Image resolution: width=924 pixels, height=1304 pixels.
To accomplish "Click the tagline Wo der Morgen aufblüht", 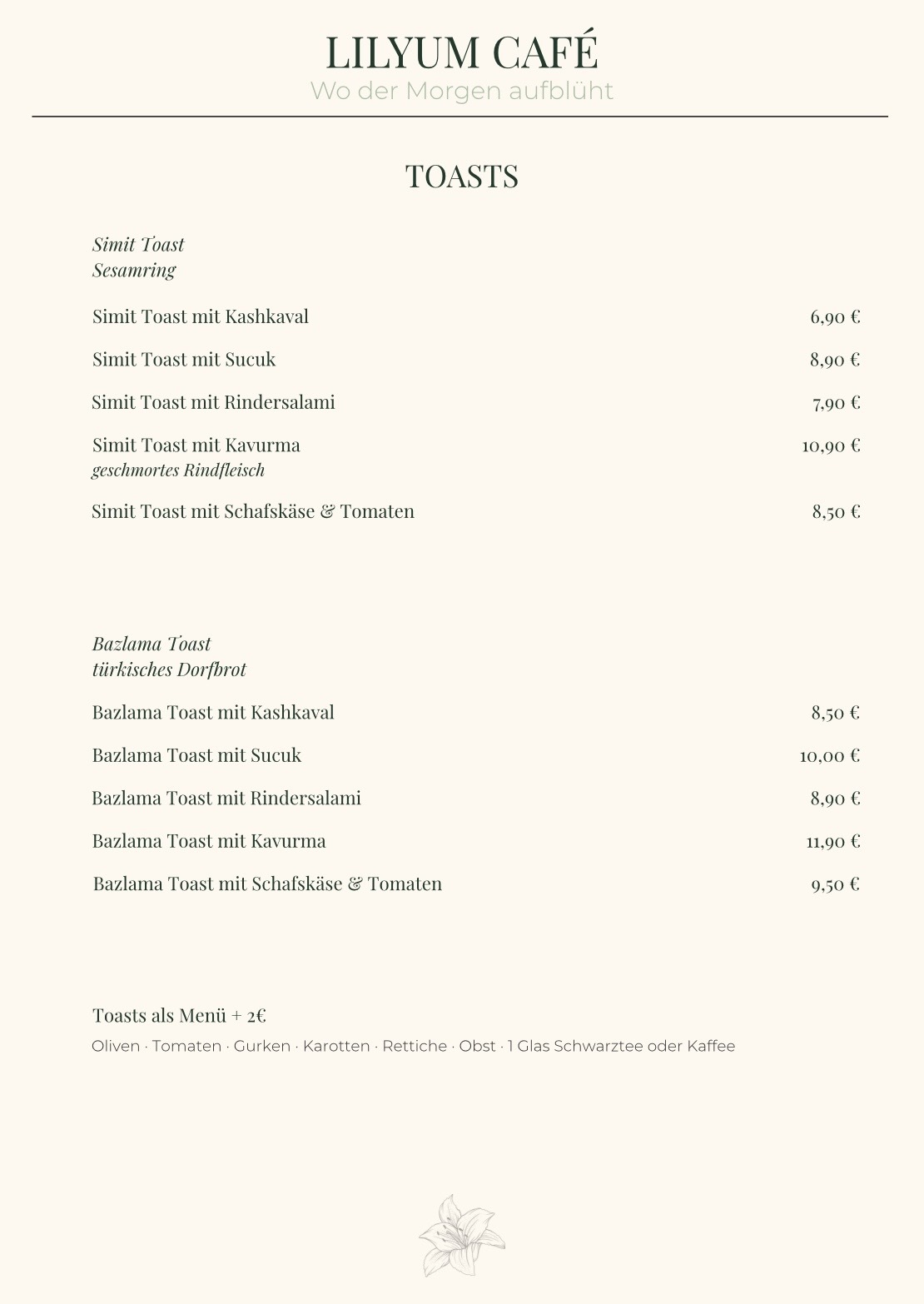I will pos(462,91).
